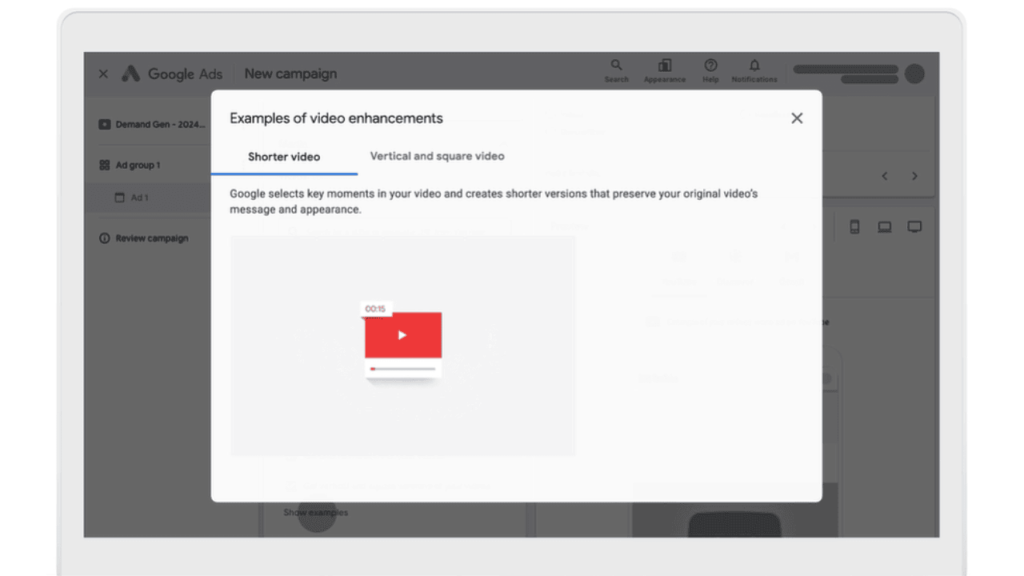Image resolution: width=1024 pixels, height=576 pixels.
Task: Switch to the Vertical and square video tab
Action: coord(436,156)
